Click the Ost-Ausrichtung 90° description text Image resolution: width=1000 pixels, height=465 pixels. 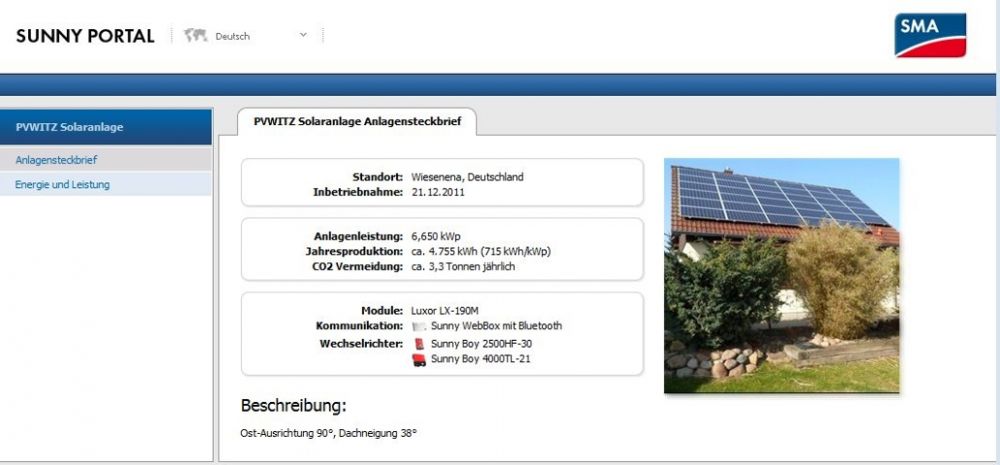click(x=328, y=434)
